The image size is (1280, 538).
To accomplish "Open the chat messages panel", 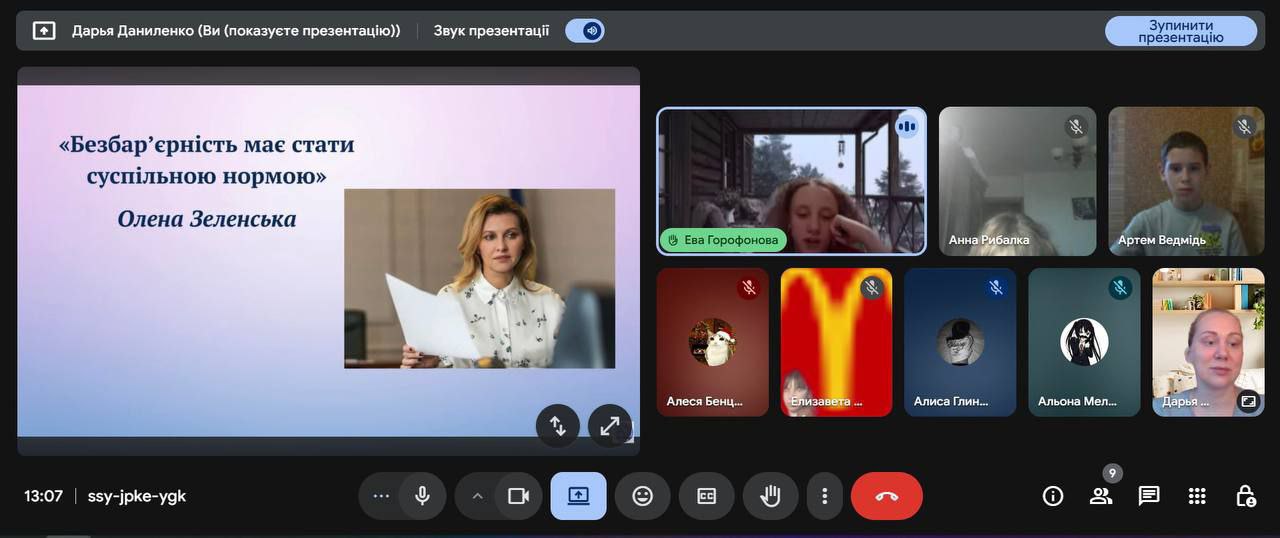I will [1149, 496].
